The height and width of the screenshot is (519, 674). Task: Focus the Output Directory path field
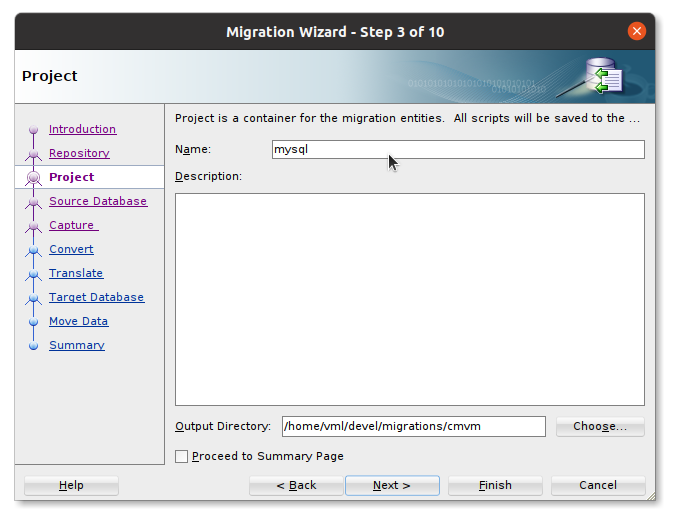[414, 427]
